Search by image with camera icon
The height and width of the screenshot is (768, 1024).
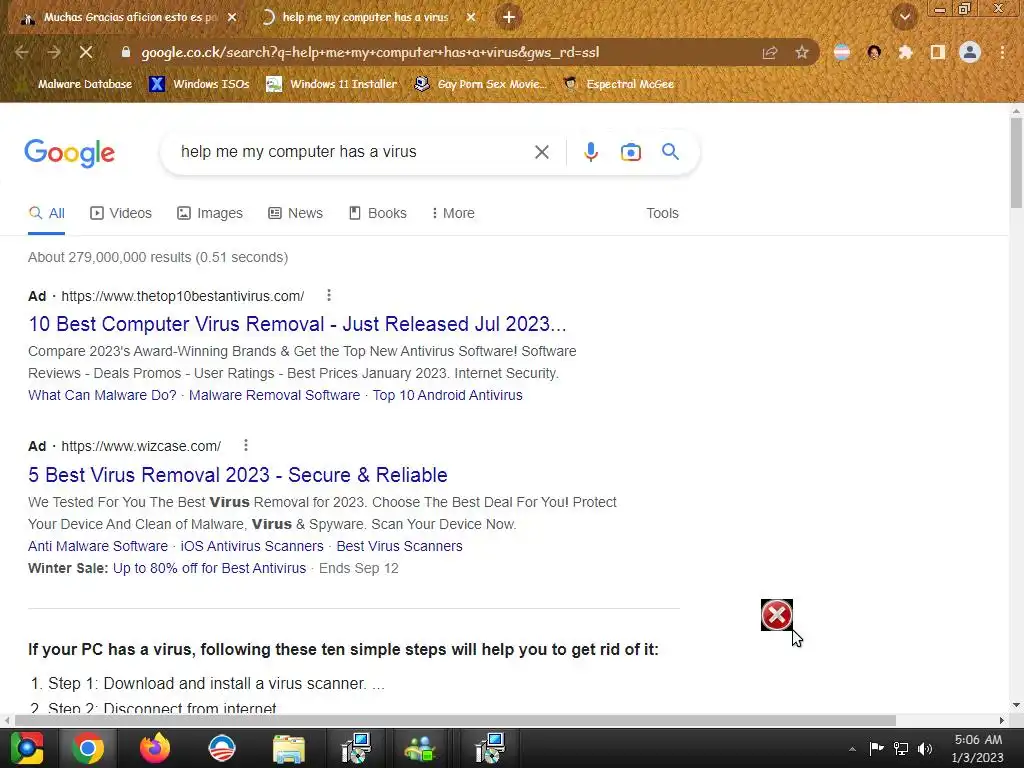click(630, 152)
